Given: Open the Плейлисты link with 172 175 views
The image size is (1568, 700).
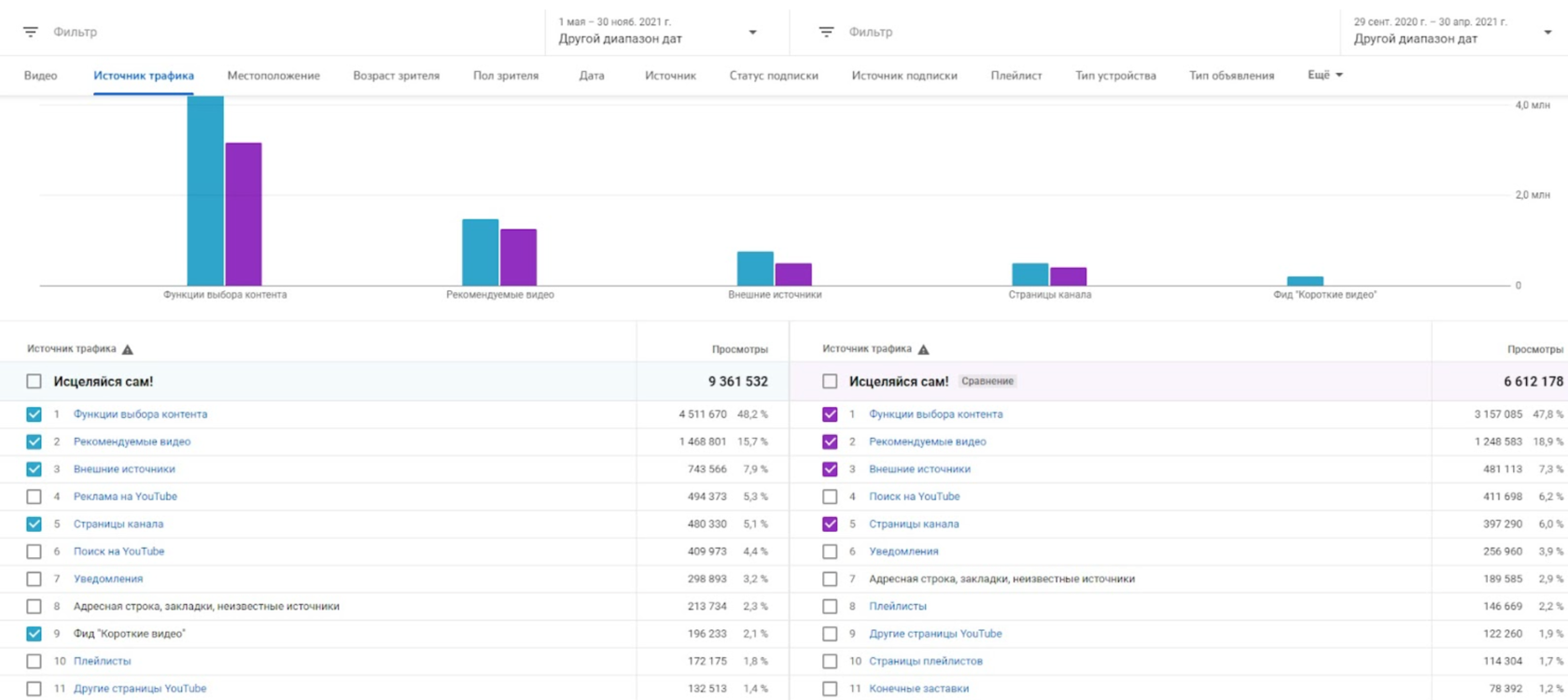Looking at the screenshot, I should coord(103,661).
